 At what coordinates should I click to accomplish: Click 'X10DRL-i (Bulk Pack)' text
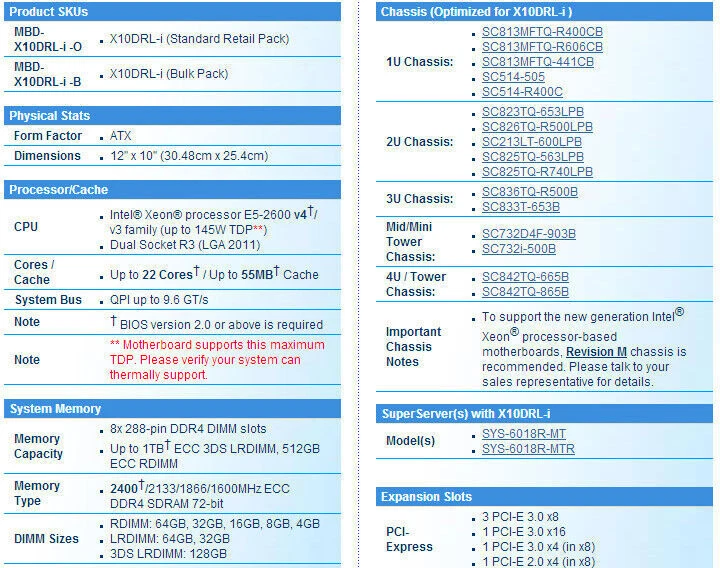pyautogui.click(x=169, y=74)
